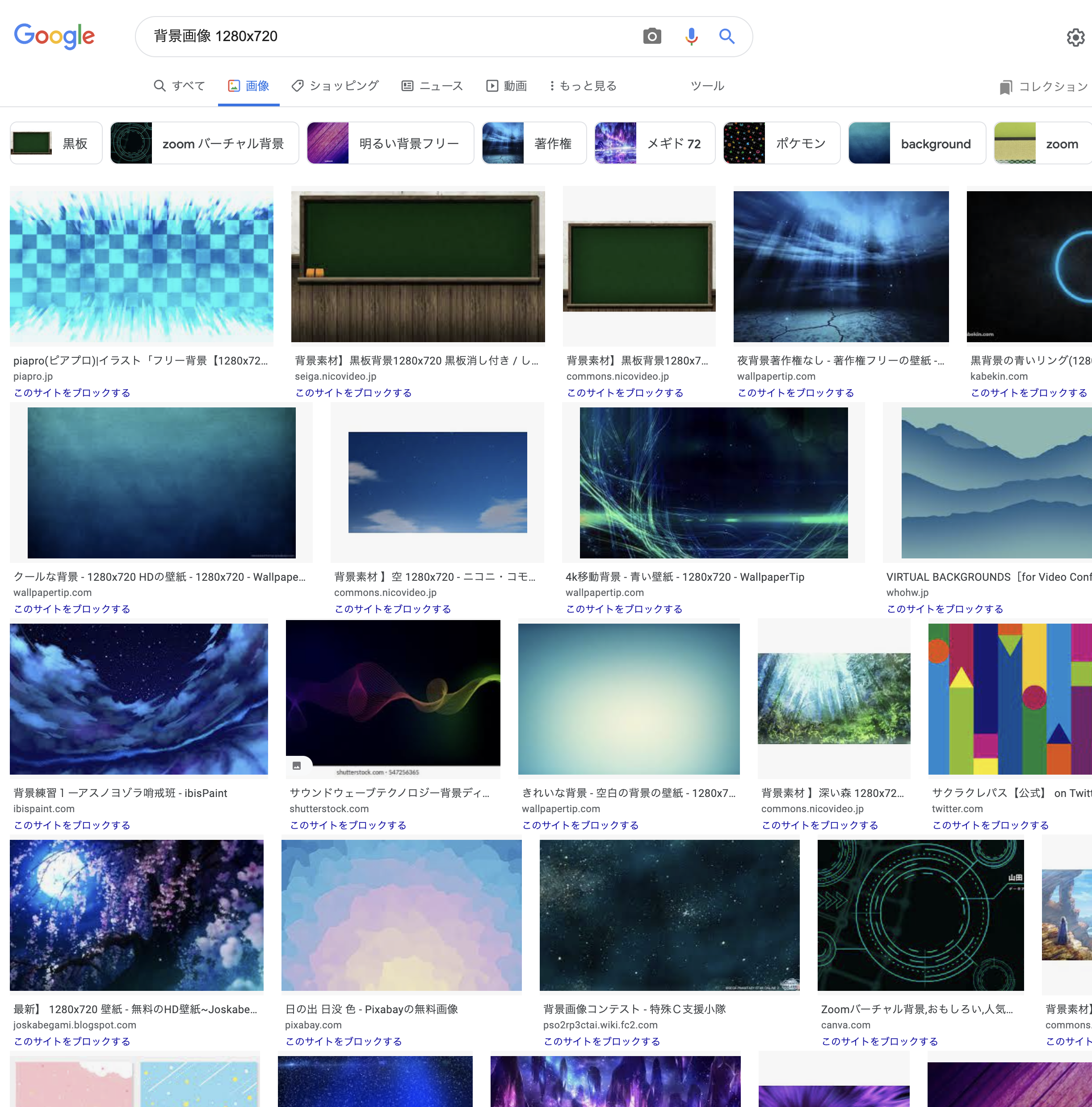Viewport: 1092px width, 1107px height.
Task: Open the settings gear icon
Action: [x=1075, y=38]
